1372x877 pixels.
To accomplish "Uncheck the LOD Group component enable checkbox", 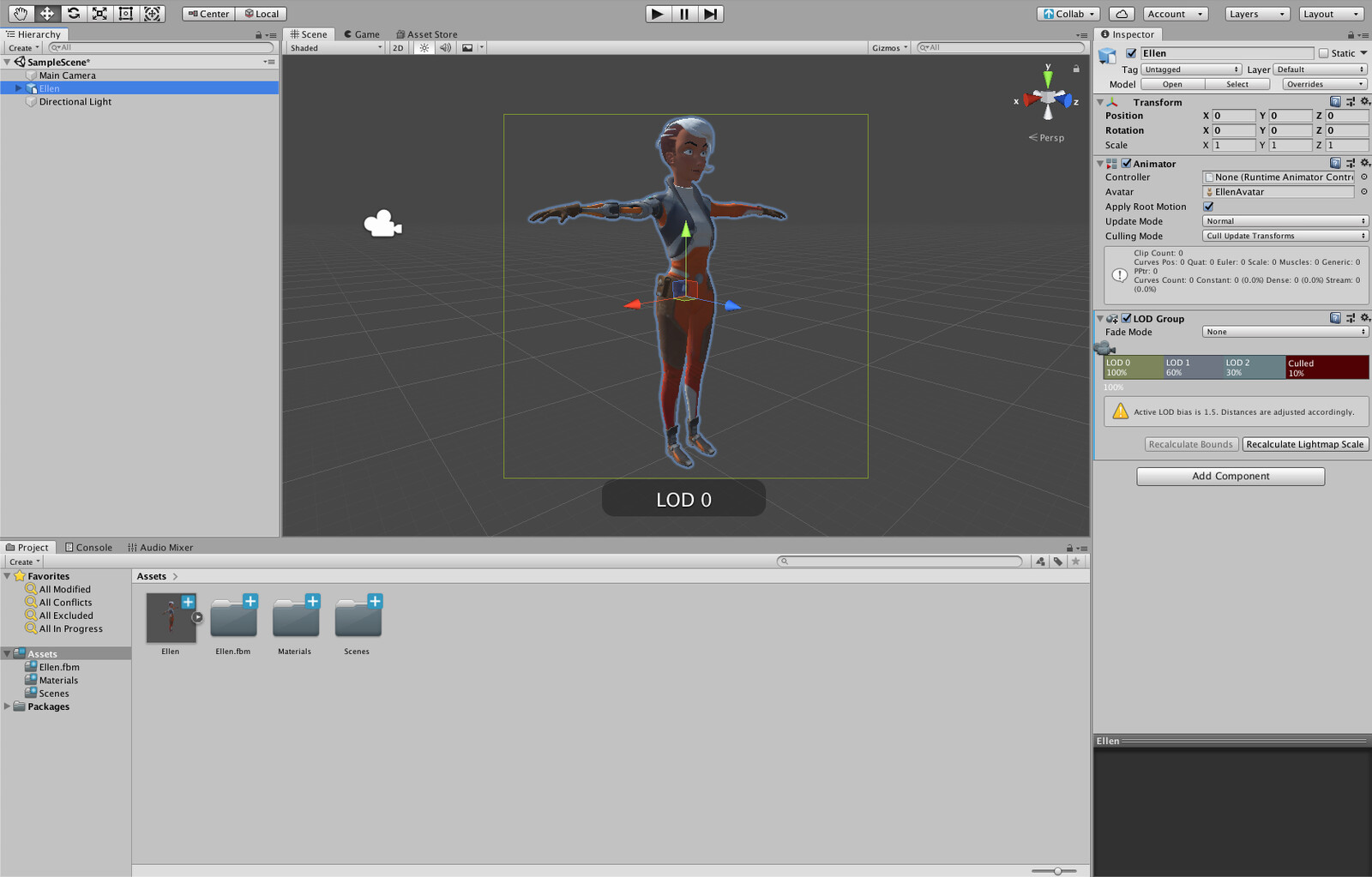I will click(x=1126, y=318).
